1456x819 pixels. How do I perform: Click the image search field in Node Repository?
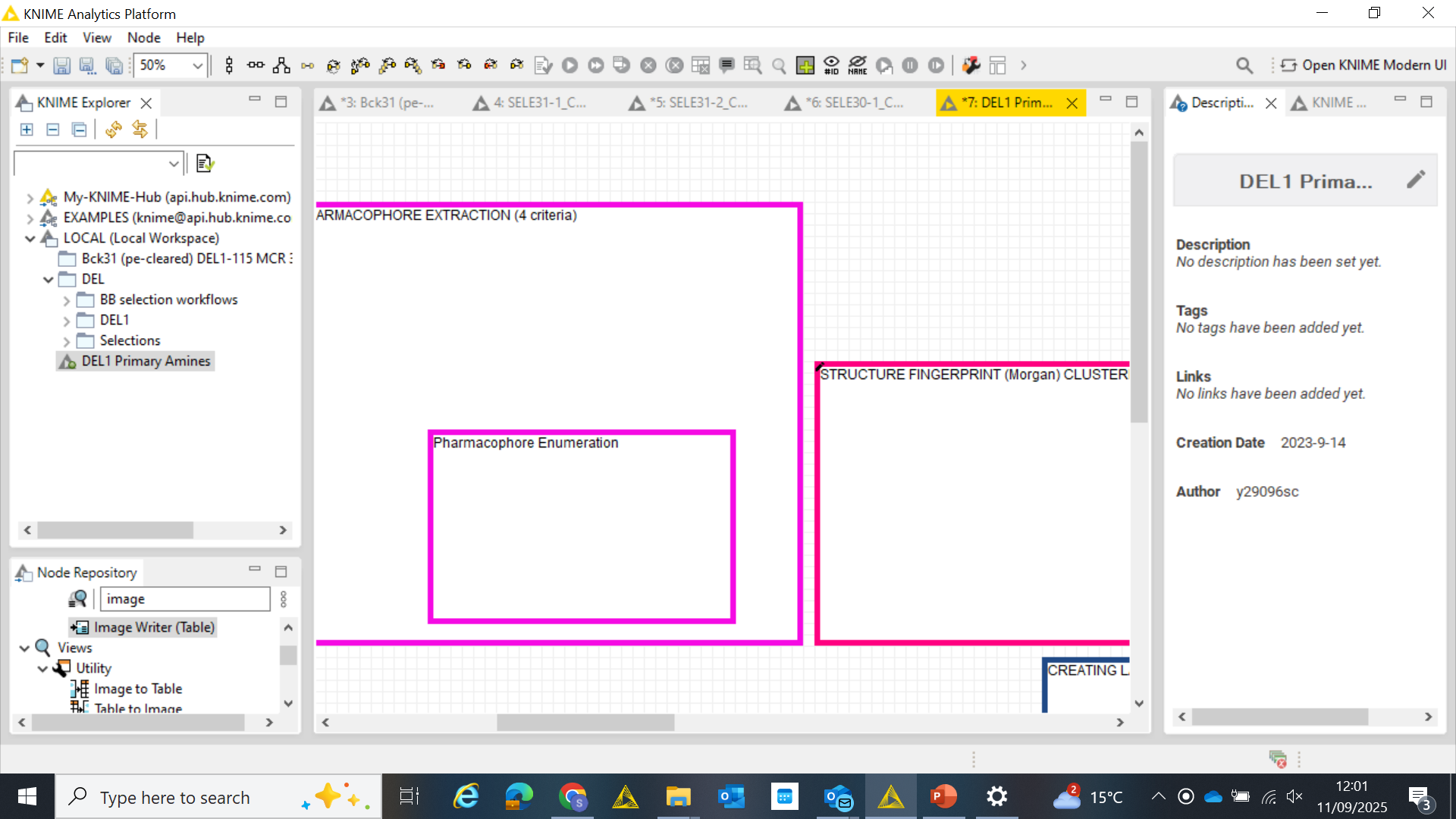pyautogui.click(x=184, y=599)
